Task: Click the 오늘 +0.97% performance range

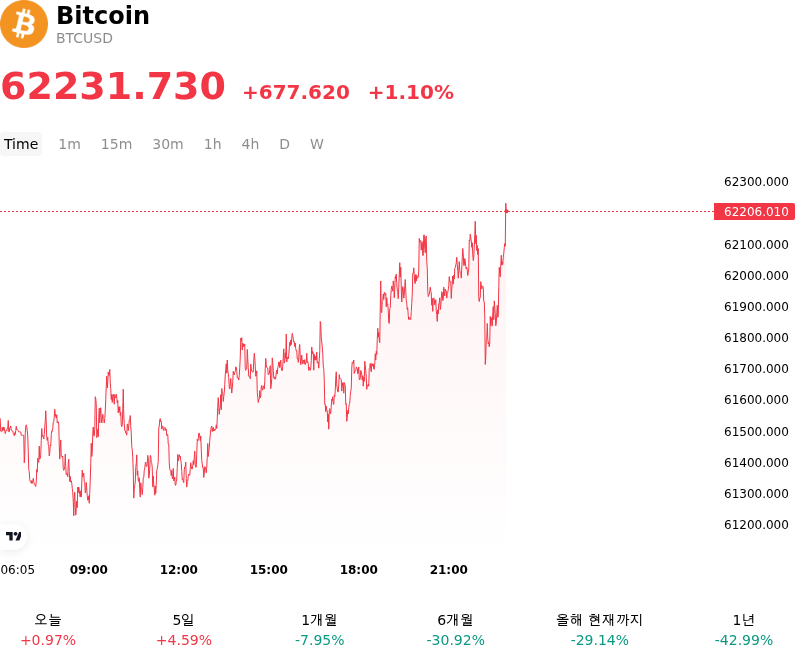Action: pos(48,630)
